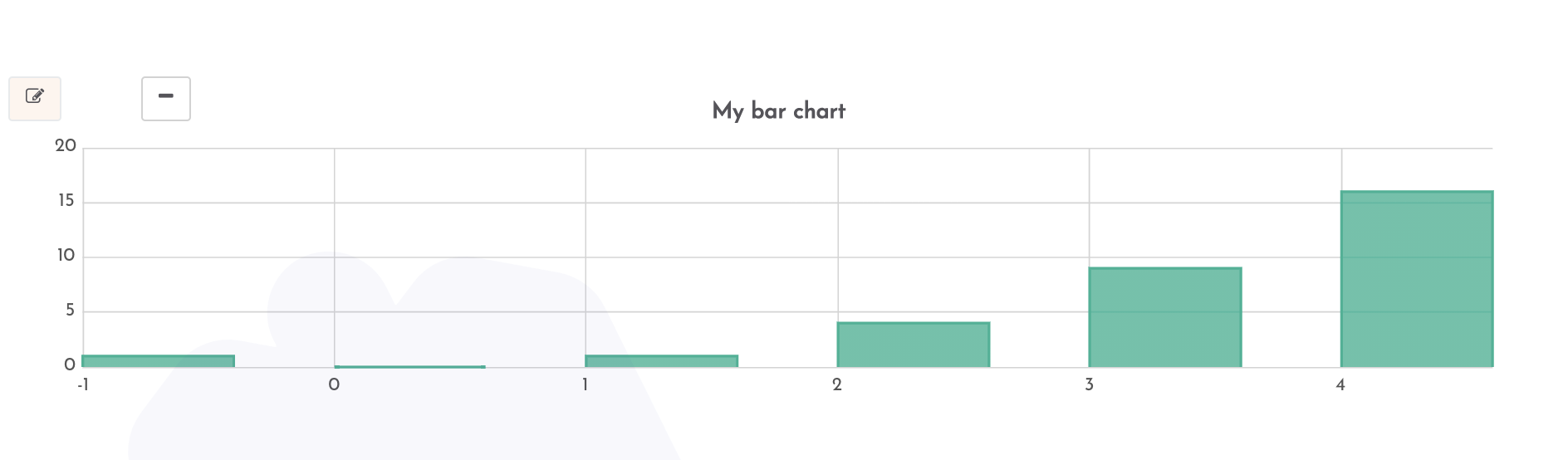1568x460 pixels.
Task: Select the short bar at x-value -1
Action: (x=159, y=361)
